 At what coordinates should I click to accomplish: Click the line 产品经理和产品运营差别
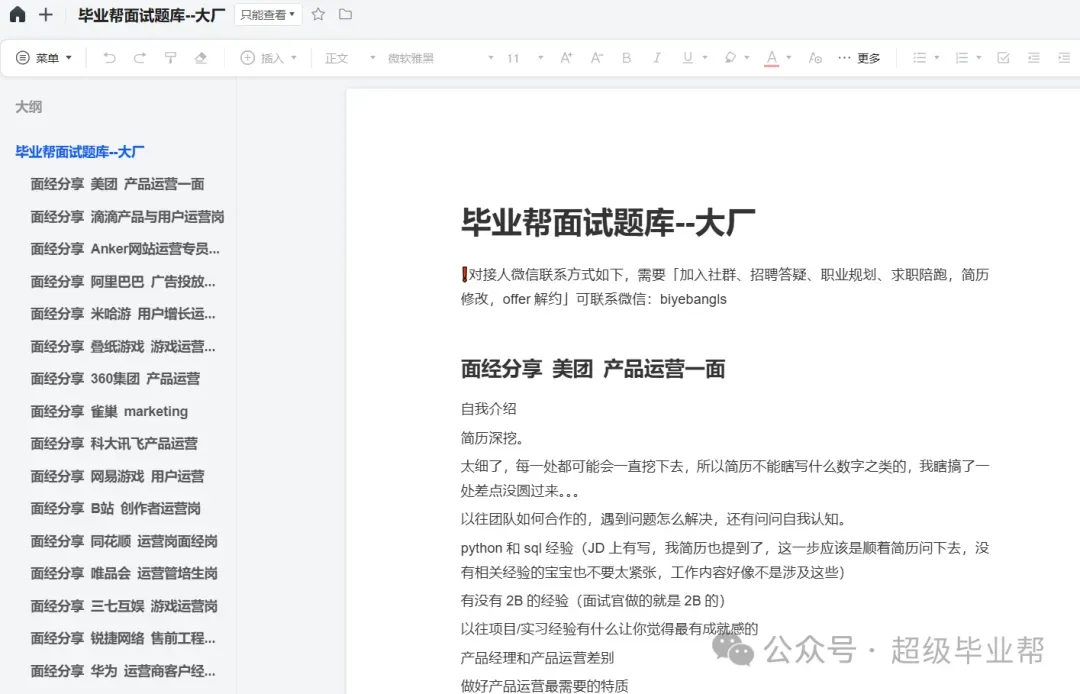(x=537, y=658)
